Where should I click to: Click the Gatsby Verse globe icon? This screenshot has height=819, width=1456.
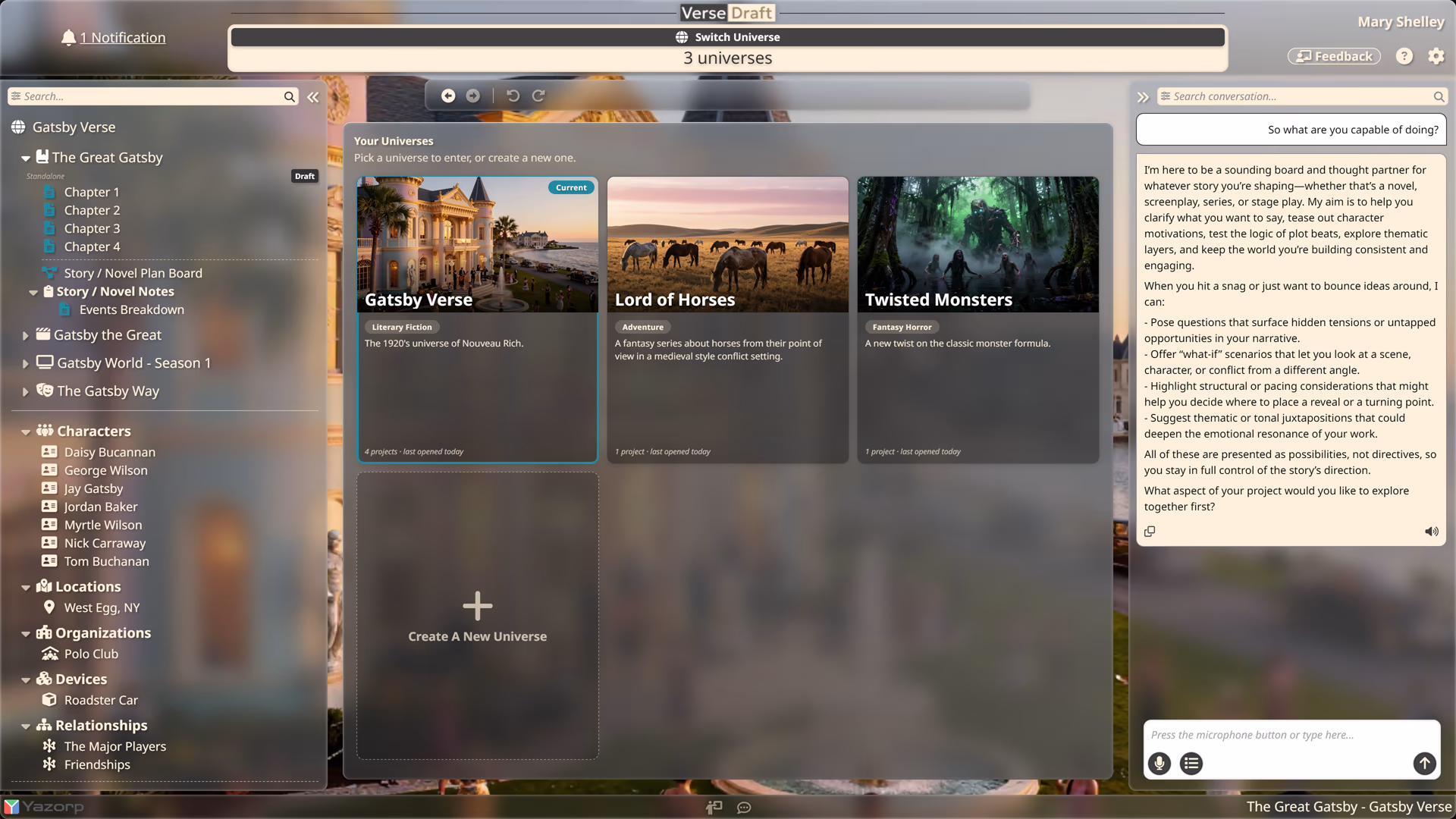point(18,127)
